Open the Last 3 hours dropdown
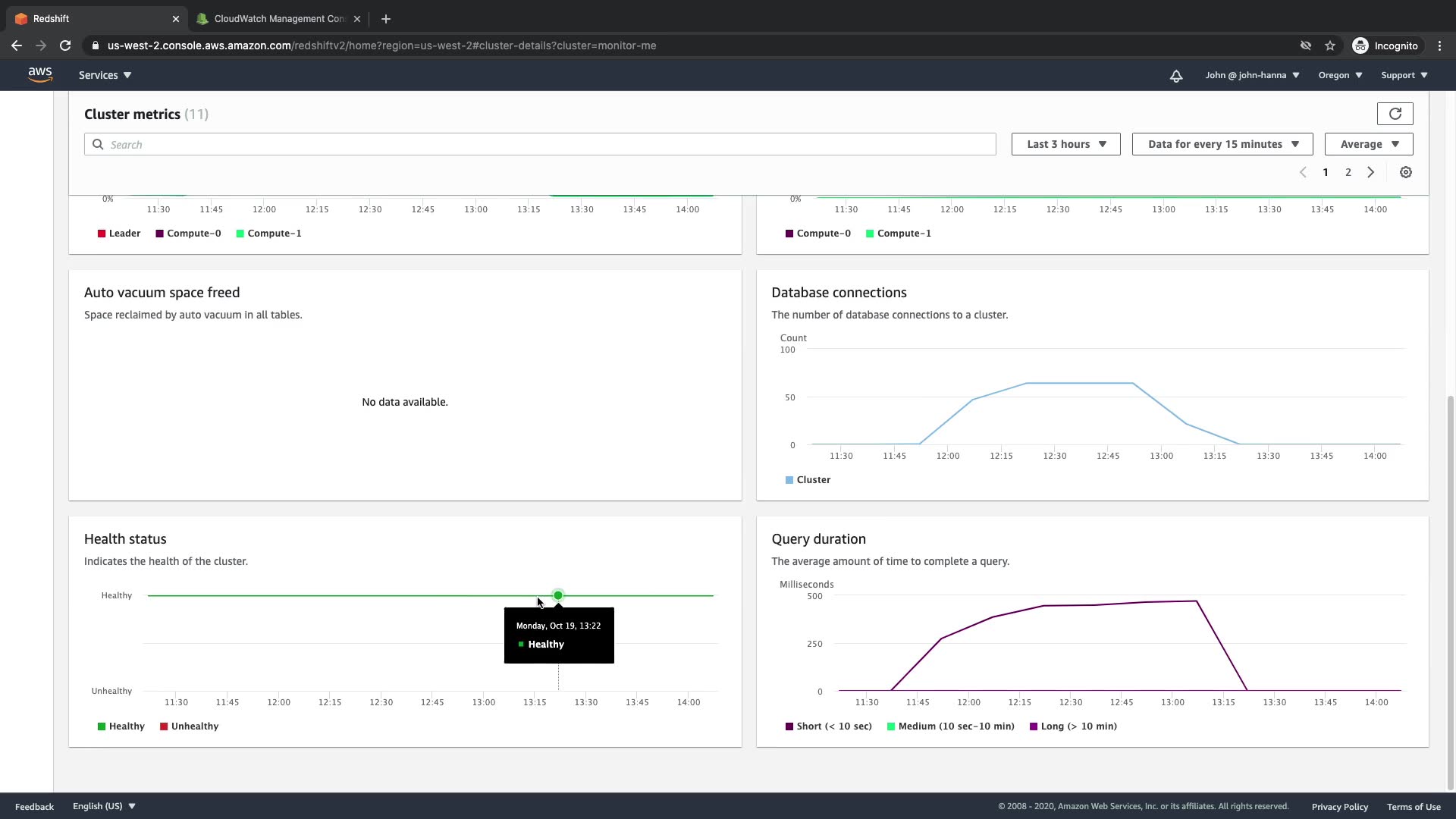Screen dimensions: 1456x819 (1065, 144)
